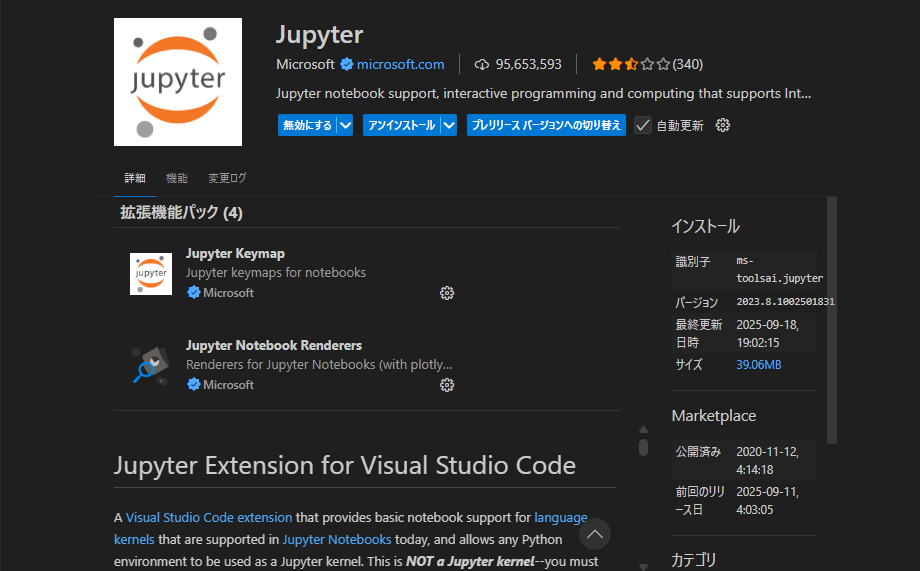The image size is (920, 571).
Task: Click the Jupyter Keymap manage gear icon
Action: pos(447,293)
